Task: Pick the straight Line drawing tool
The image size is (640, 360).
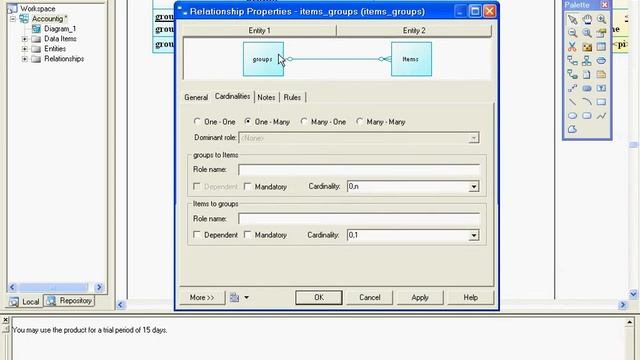Action: [572, 102]
